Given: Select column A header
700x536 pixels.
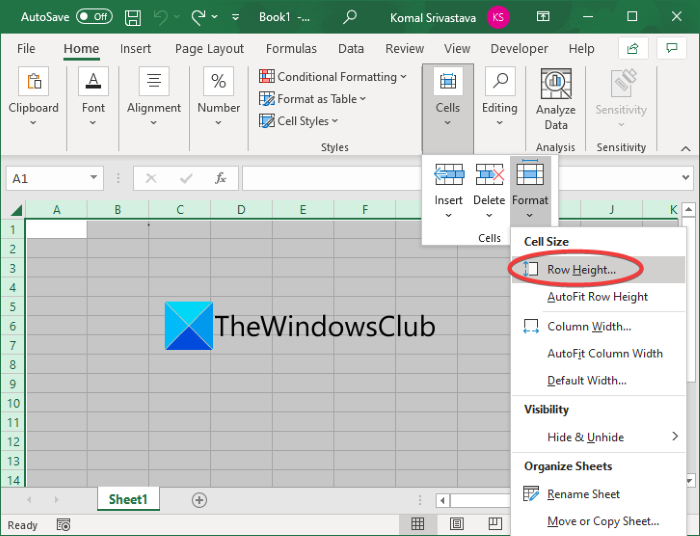Looking at the screenshot, I should point(56,210).
